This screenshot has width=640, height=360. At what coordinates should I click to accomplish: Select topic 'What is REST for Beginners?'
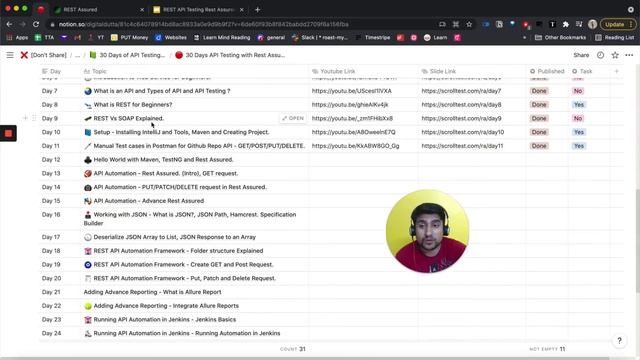click(x=133, y=105)
